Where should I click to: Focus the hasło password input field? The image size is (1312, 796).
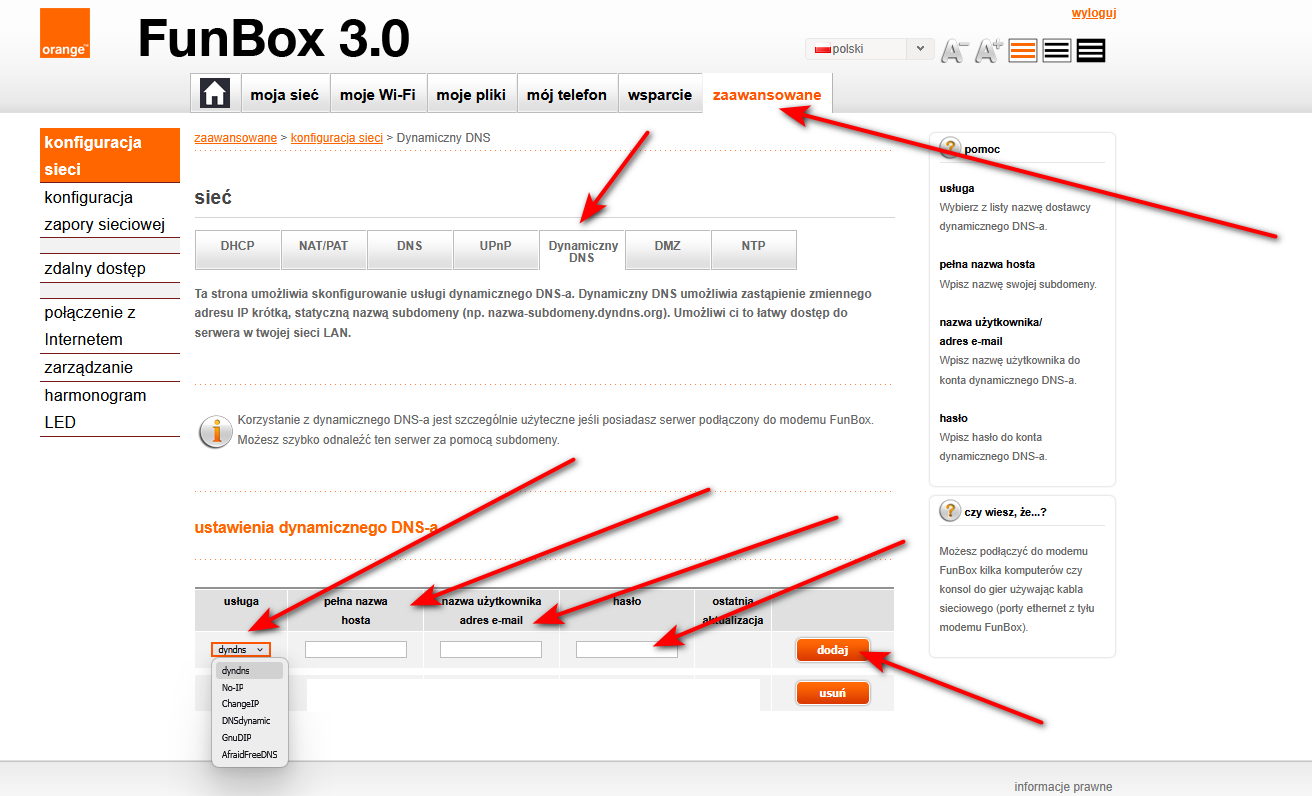[627, 650]
